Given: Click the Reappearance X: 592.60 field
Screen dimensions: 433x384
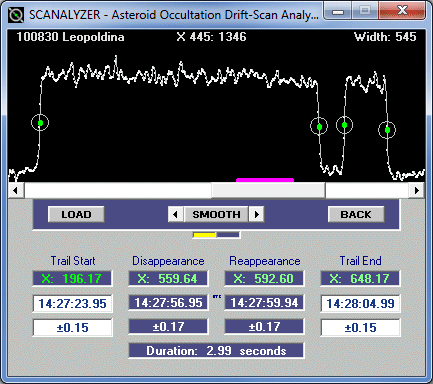Looking at the screenshot, I should 264,278.
